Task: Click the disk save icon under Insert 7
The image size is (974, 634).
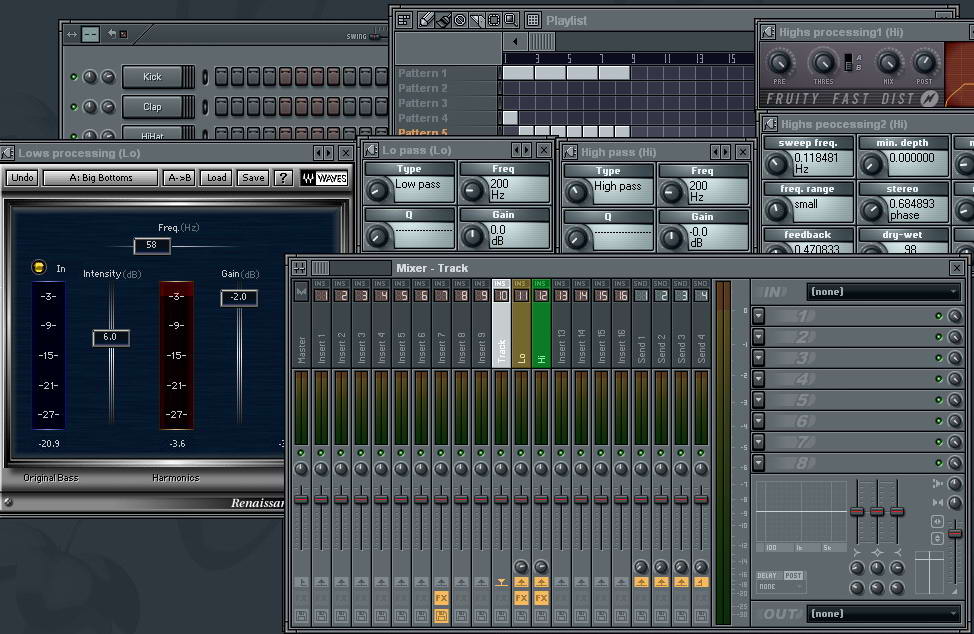Action: 441,616
